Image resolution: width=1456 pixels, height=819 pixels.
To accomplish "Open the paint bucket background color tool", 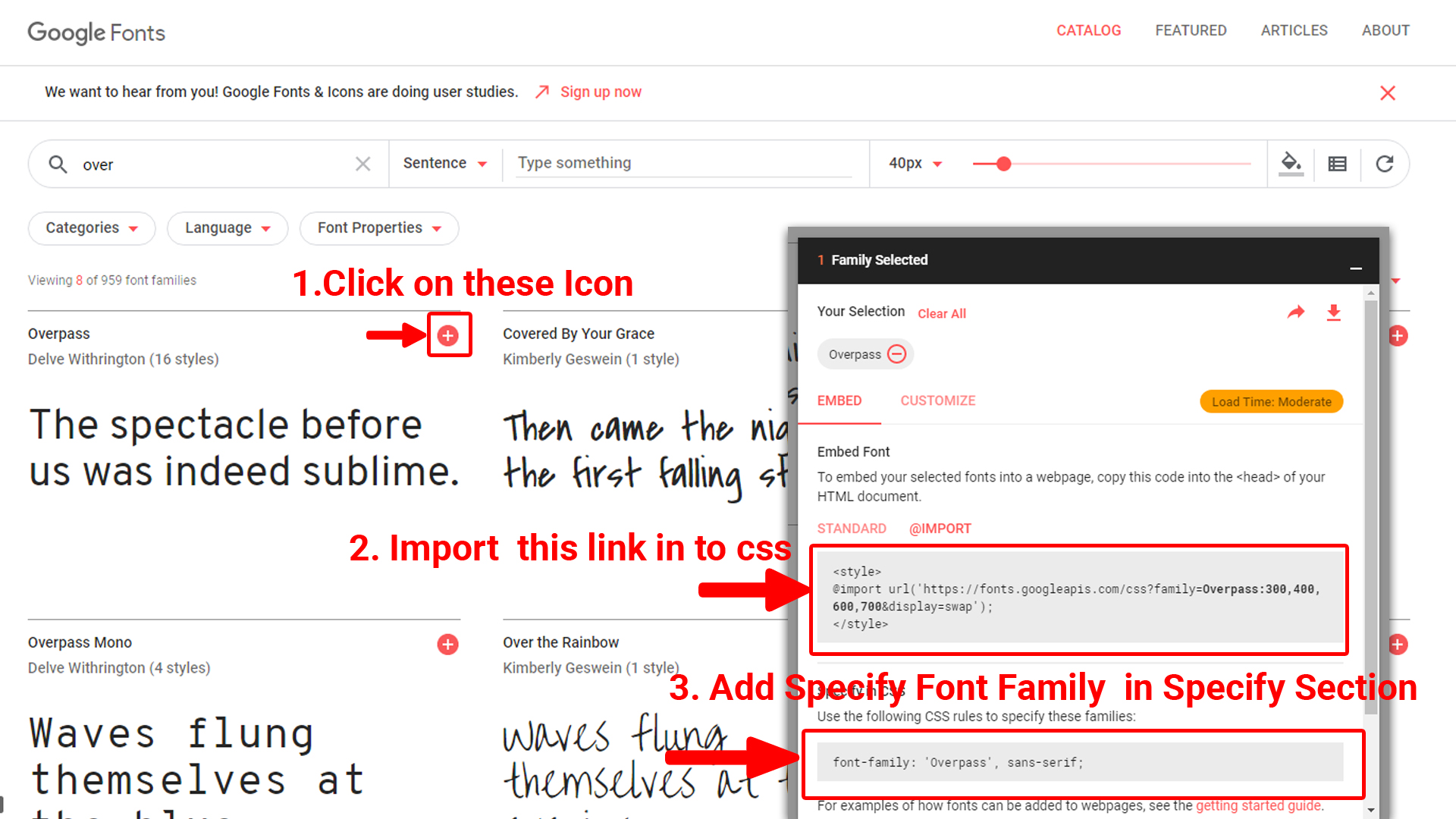I will click(1291, 163).
